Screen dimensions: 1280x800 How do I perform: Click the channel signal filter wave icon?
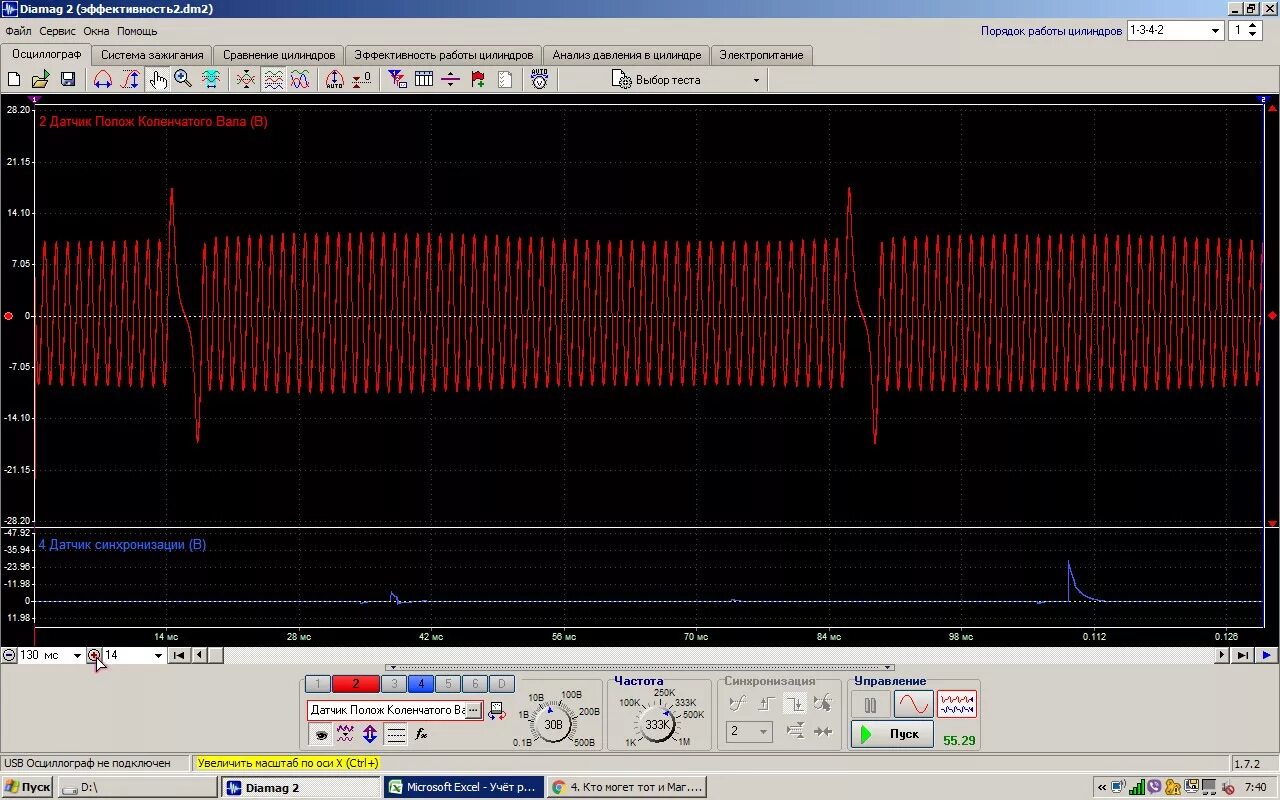coord(345,734)
